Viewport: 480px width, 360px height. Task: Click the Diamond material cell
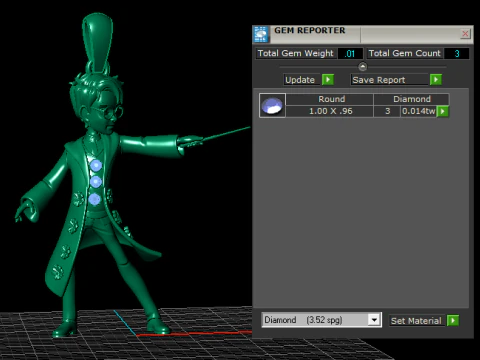[x=411, y=99]
